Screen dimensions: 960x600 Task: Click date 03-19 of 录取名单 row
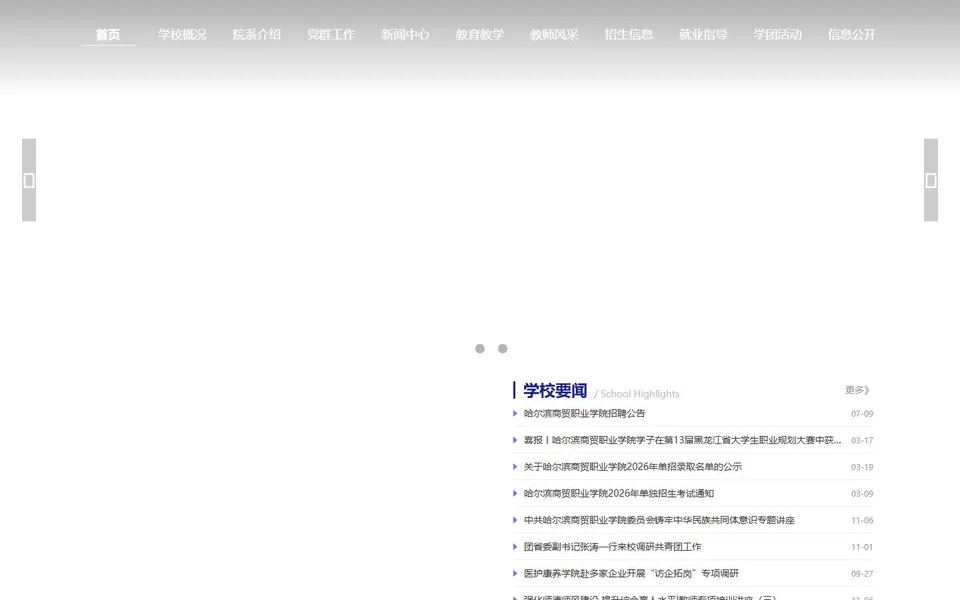[862, 467]
